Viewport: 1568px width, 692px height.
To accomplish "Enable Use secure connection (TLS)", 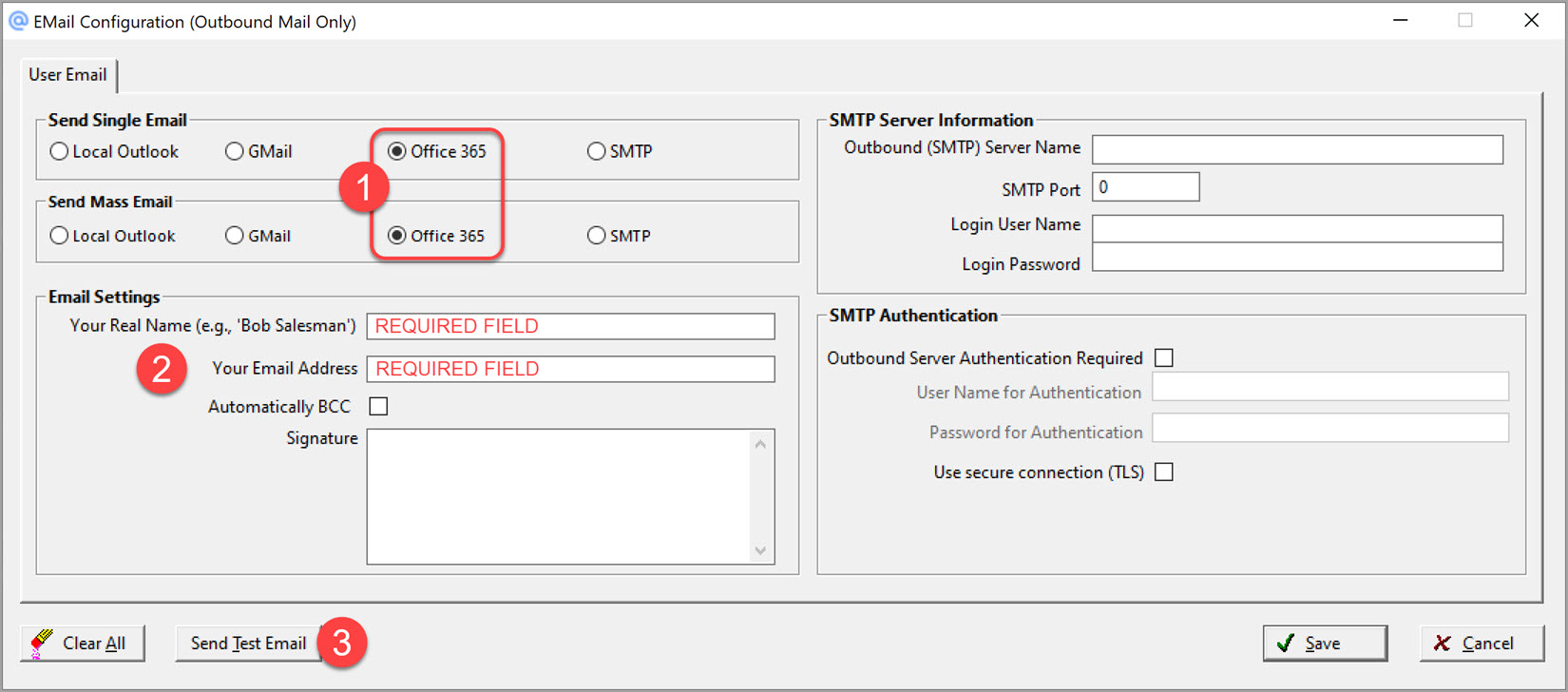I will [x=1164, y=472].
